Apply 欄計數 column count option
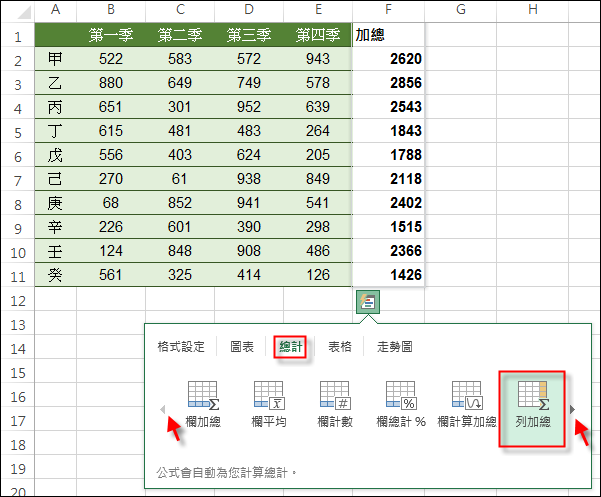The height and width of the screenshot is (497, 601). pyautogui.click(x=335, y=405)
